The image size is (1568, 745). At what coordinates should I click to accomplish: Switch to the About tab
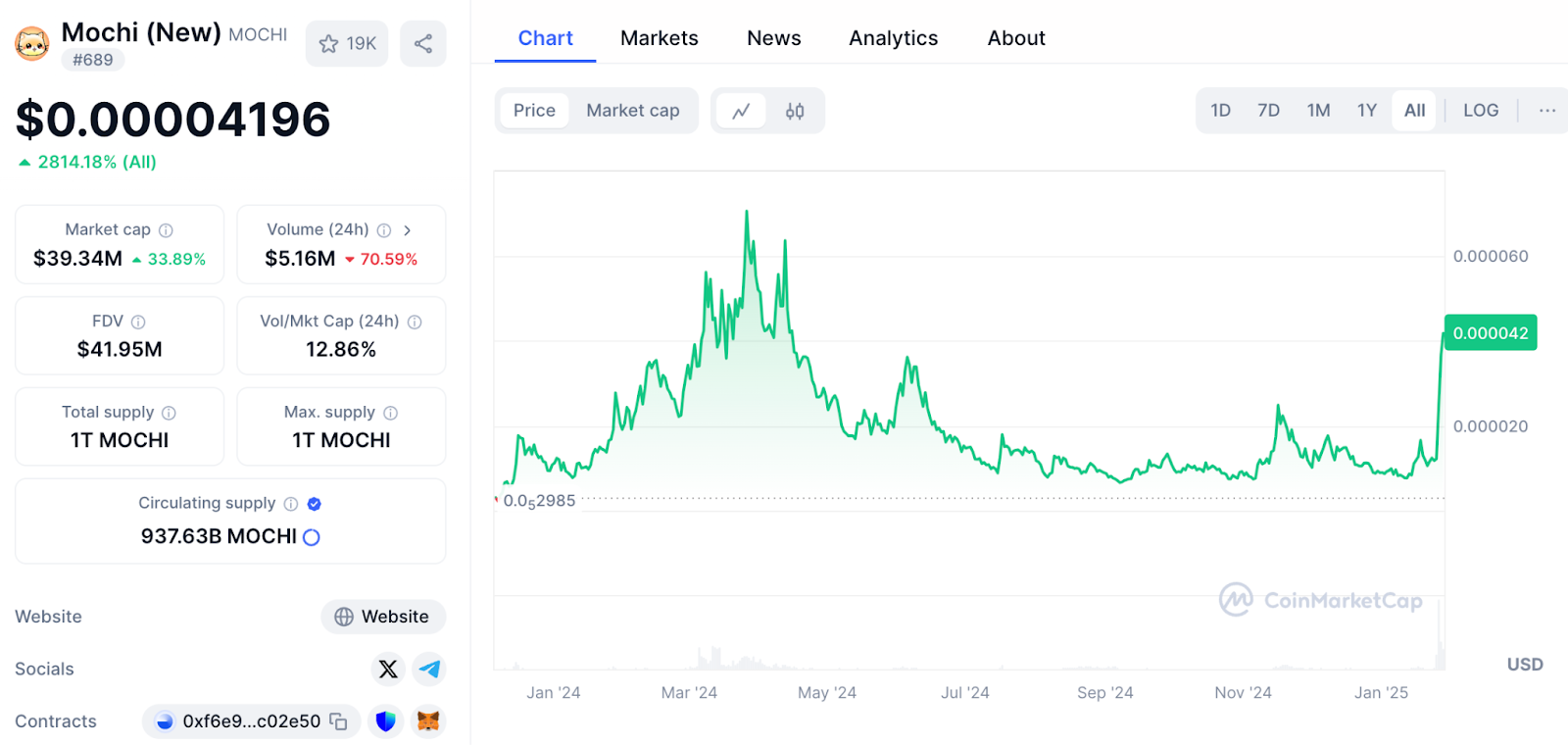(x=1016, y=38)
